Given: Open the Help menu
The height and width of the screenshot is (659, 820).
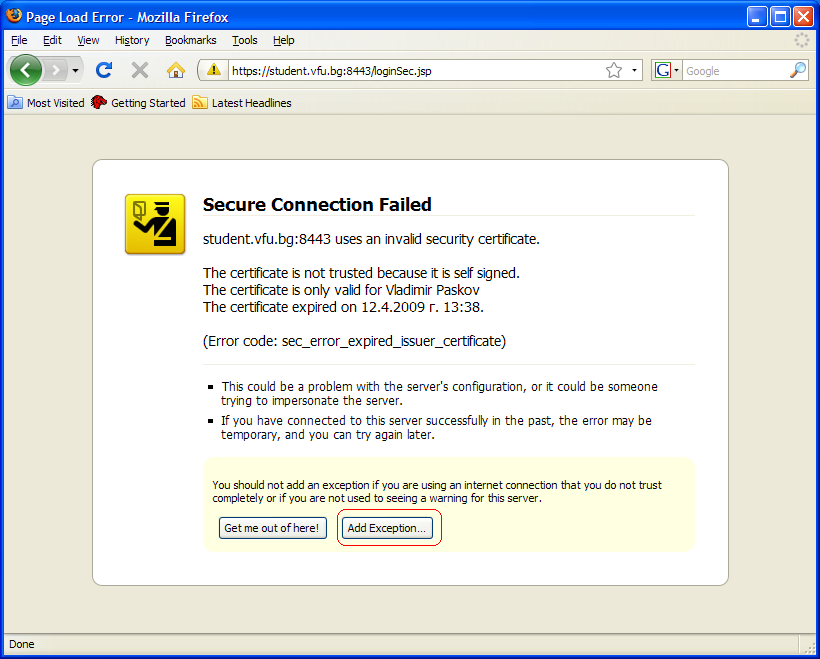Looking at the screenshot, I should (x=283, y=40).
